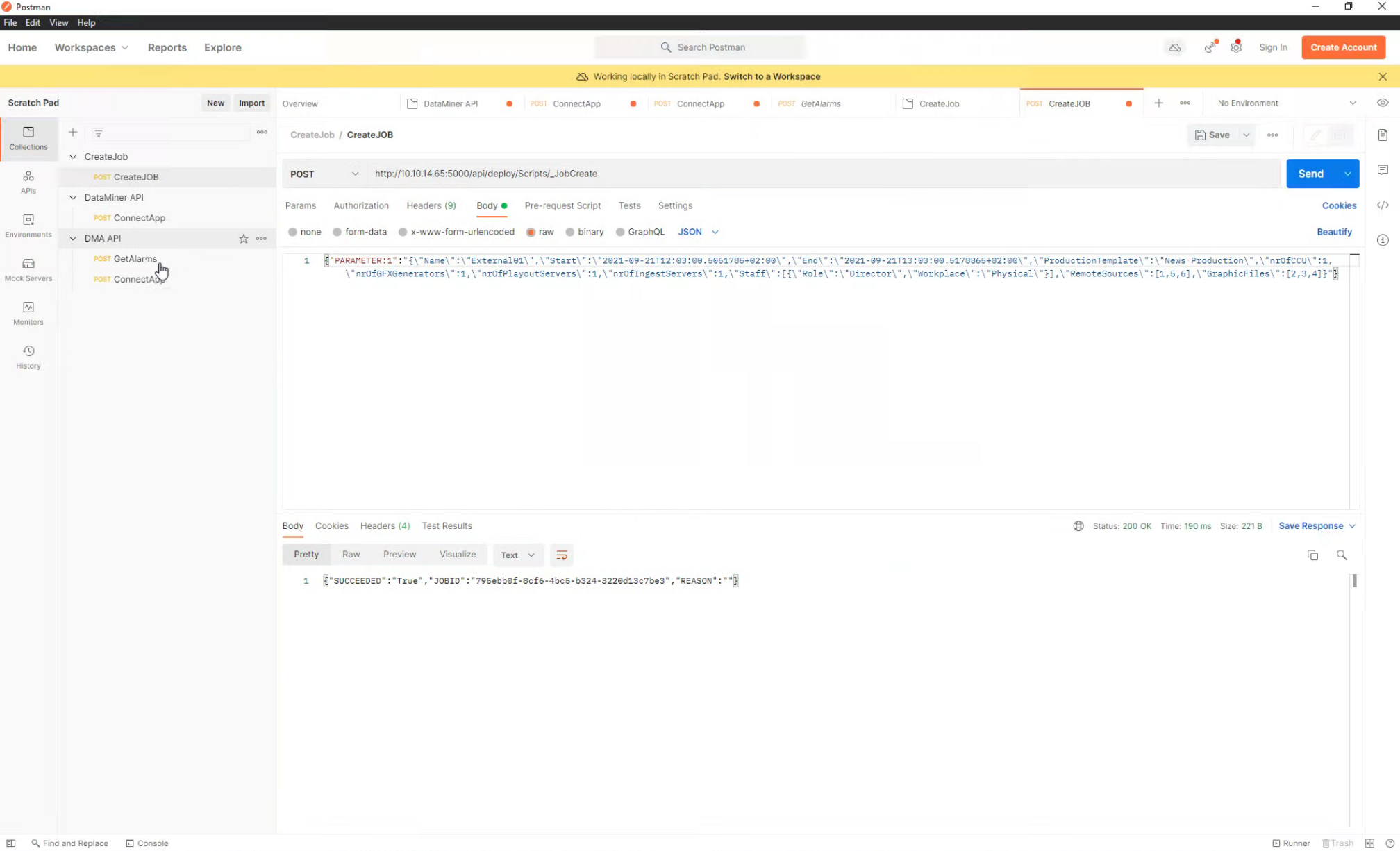Select the none body type
The height and width of the screenshot is (851, 1400).
(305, 232)
